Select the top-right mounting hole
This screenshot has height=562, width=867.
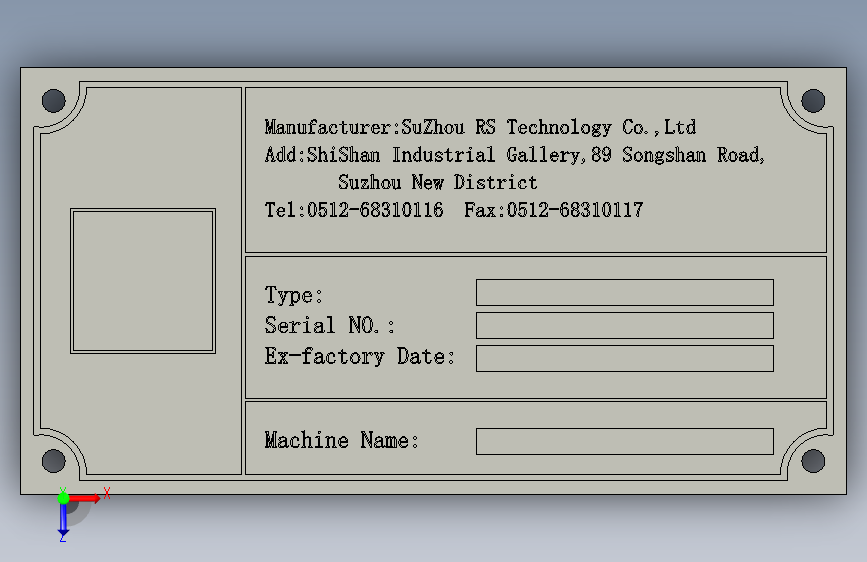[x=813, y=101]
